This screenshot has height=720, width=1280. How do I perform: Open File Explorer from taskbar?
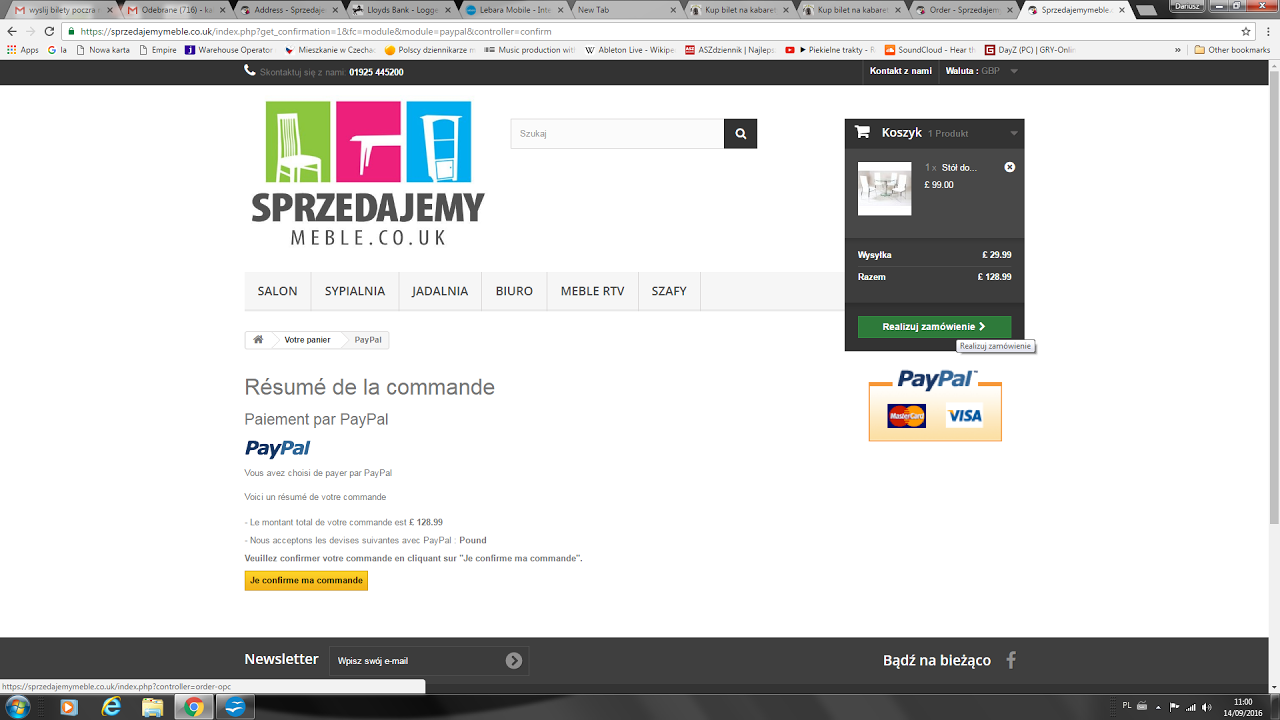pyautogui.click(x=152, y=707)
